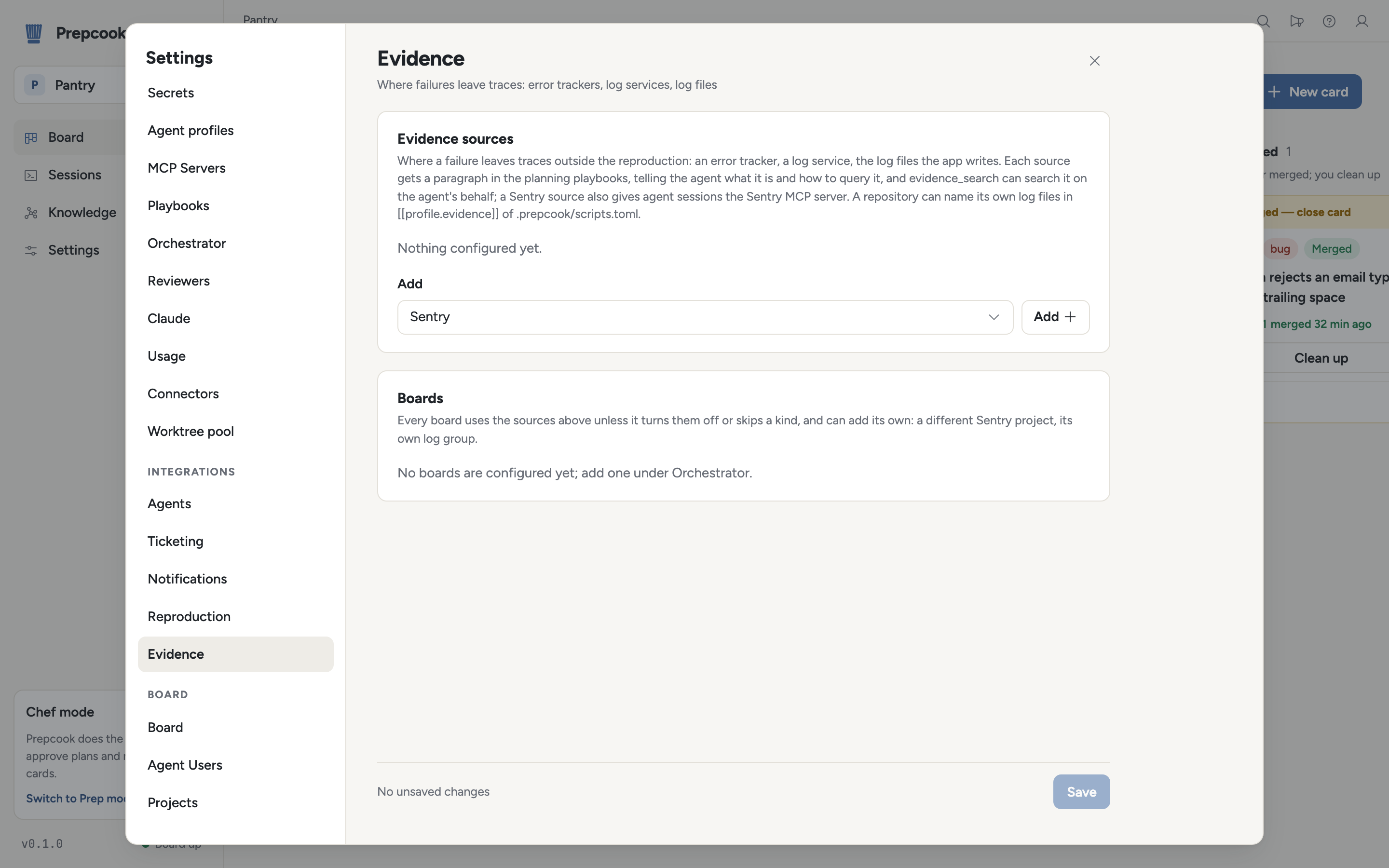1389x868 pixels.
Task: Open Agents integration settings
Action: 235,503
